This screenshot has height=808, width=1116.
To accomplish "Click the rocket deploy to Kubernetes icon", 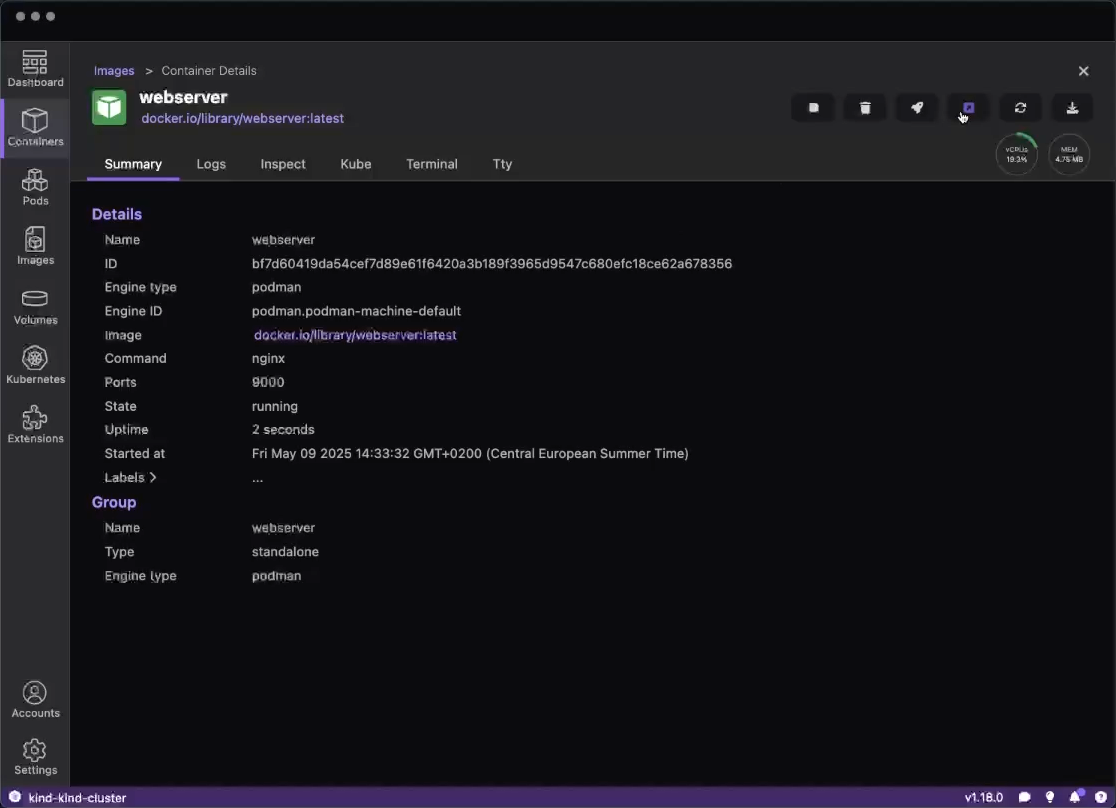I will pos(917,108).
